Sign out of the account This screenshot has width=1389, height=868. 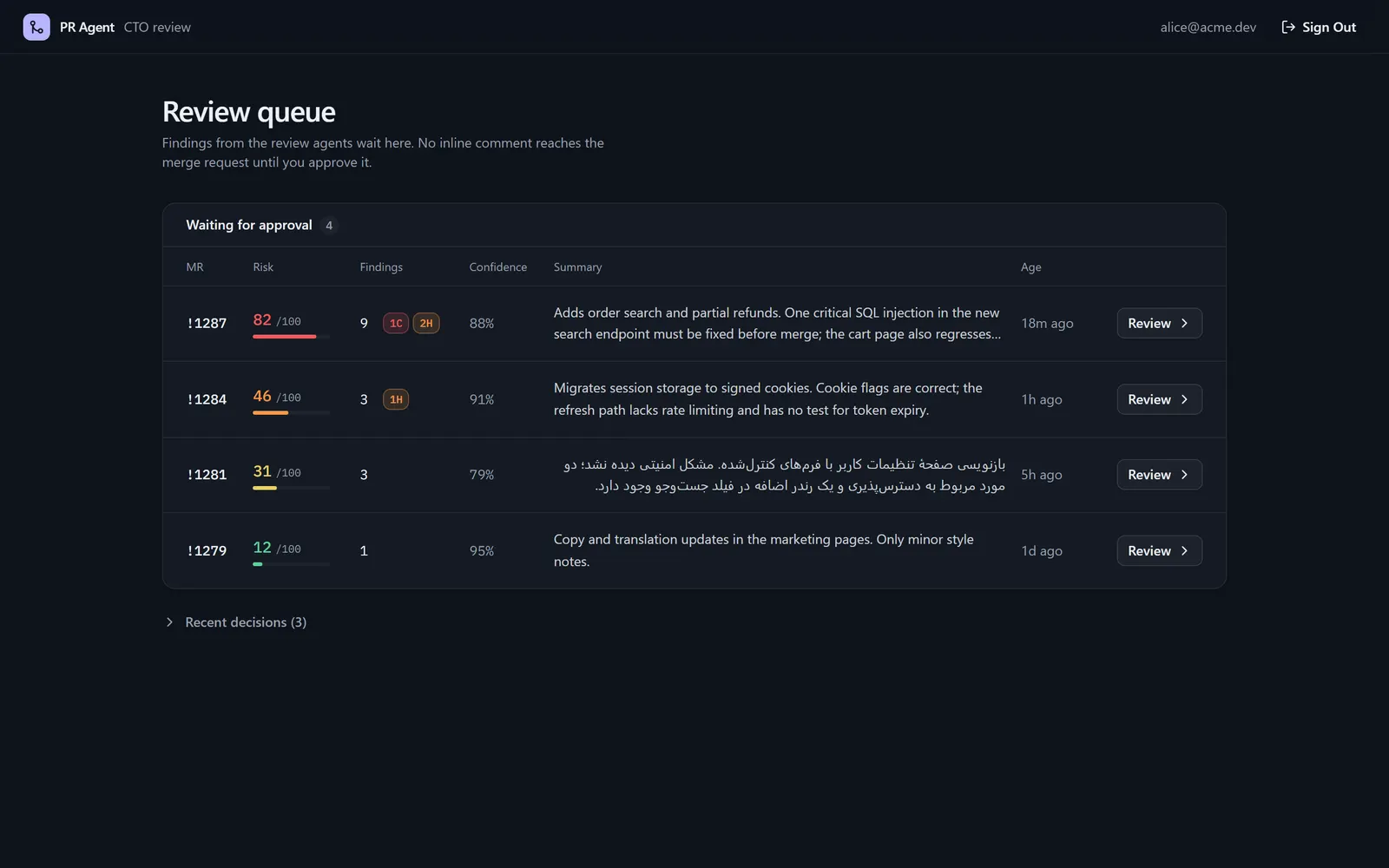[1319, 27]
